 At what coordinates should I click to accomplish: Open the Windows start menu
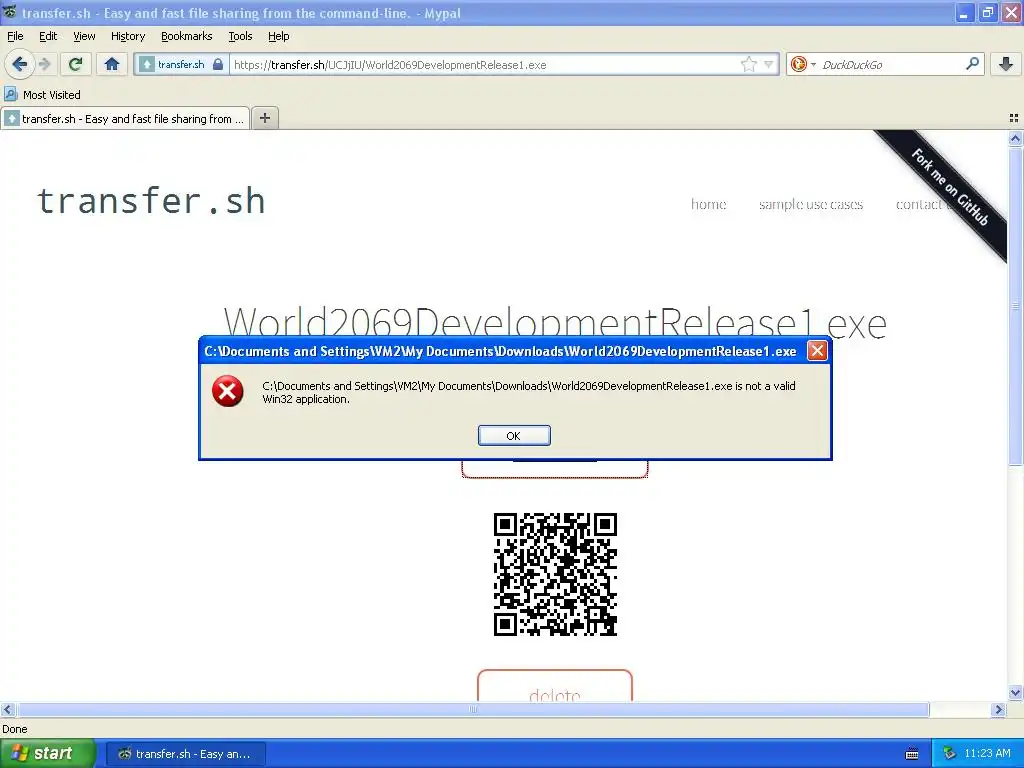coord(47,754)
